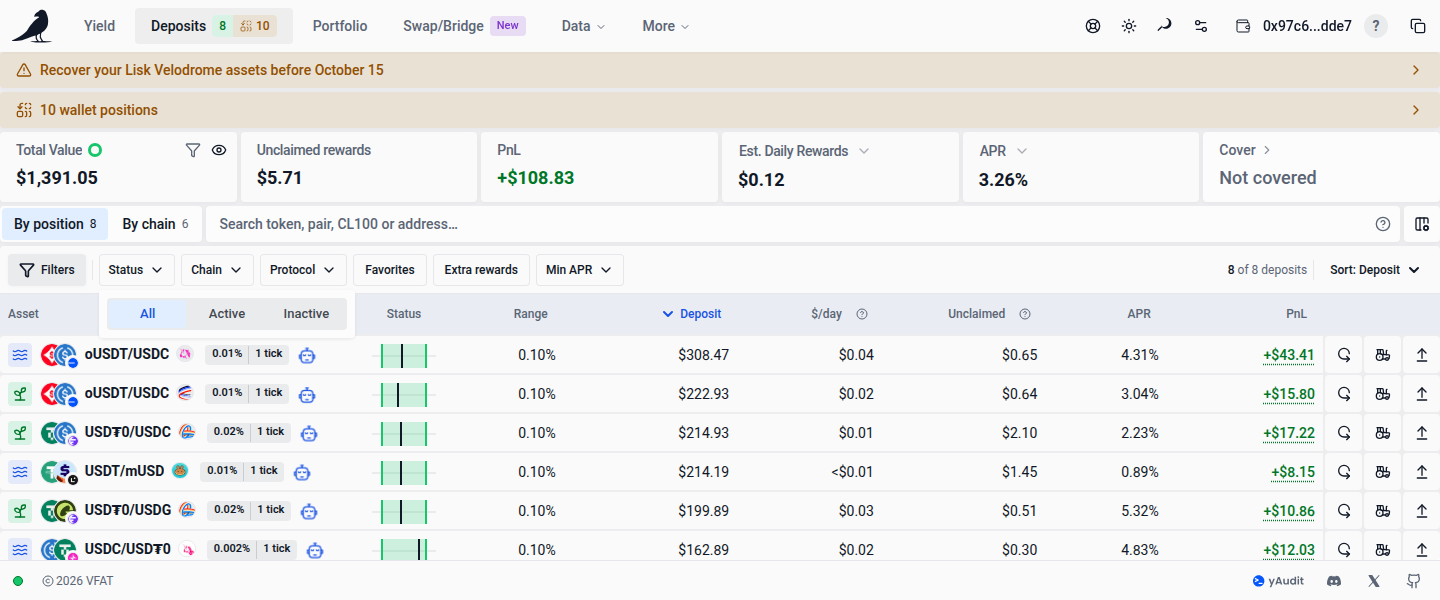
Task: Expand the 10 wallet positions banner
Action: 720,110
